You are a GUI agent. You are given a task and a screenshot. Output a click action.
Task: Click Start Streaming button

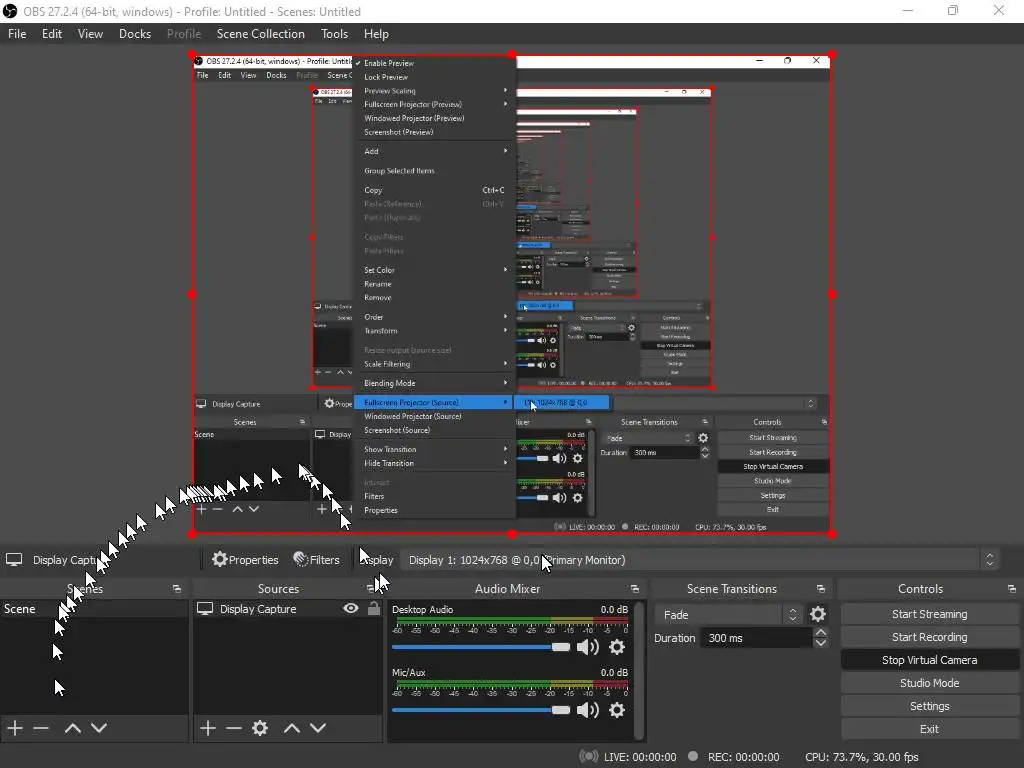tap(929, 614)
